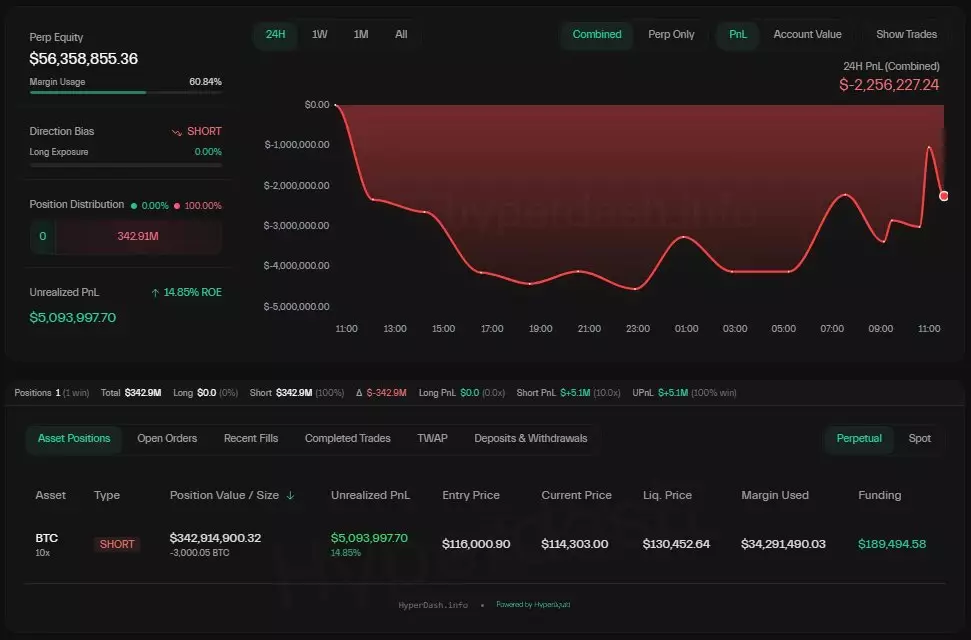This screenshot has width=971, height=640.
Task: Switch chart to Combined view
Action: tap(596, 34)
